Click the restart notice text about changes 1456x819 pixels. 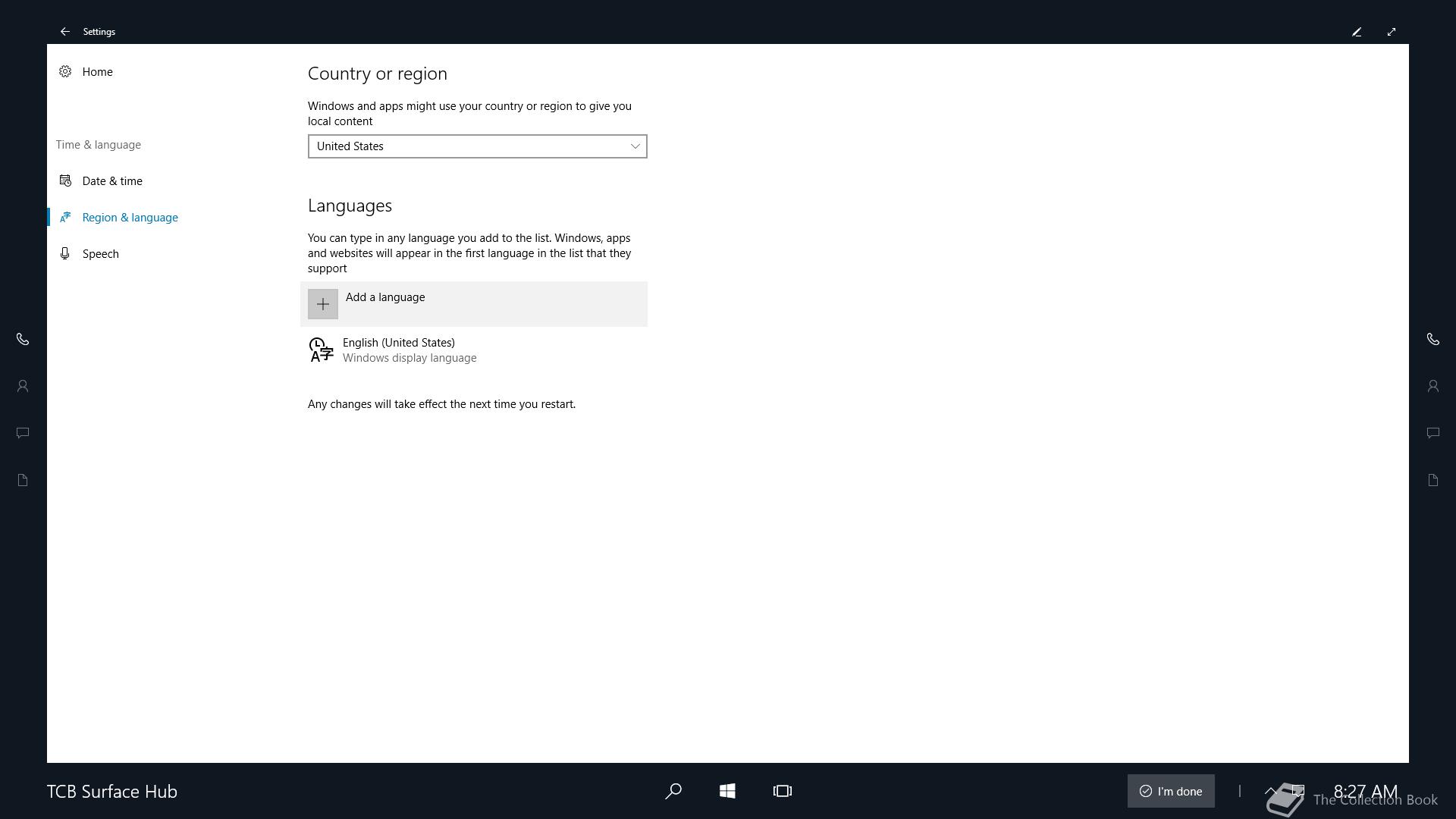(441, 404)
